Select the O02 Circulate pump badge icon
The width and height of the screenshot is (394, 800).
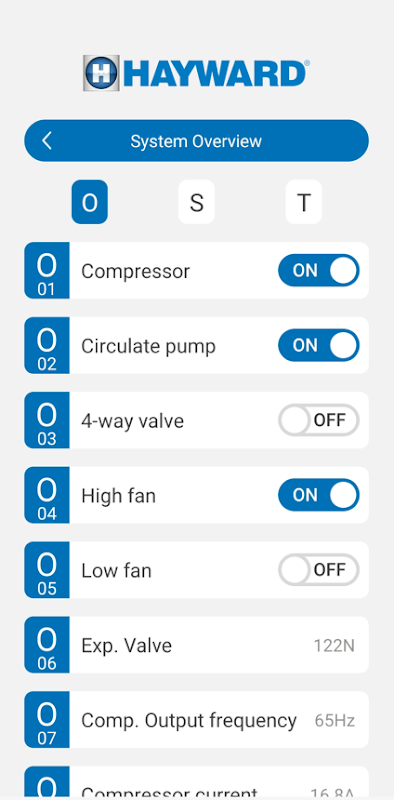click(47, 345)
